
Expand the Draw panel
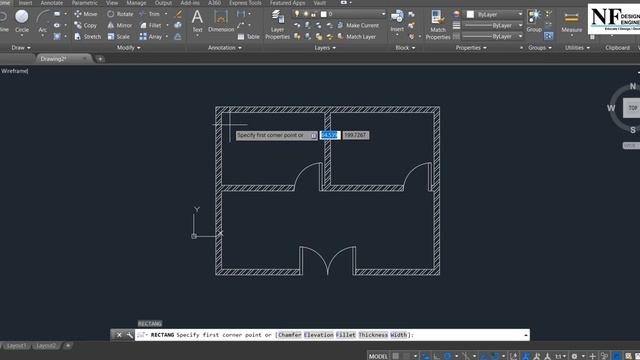point(20,48)
